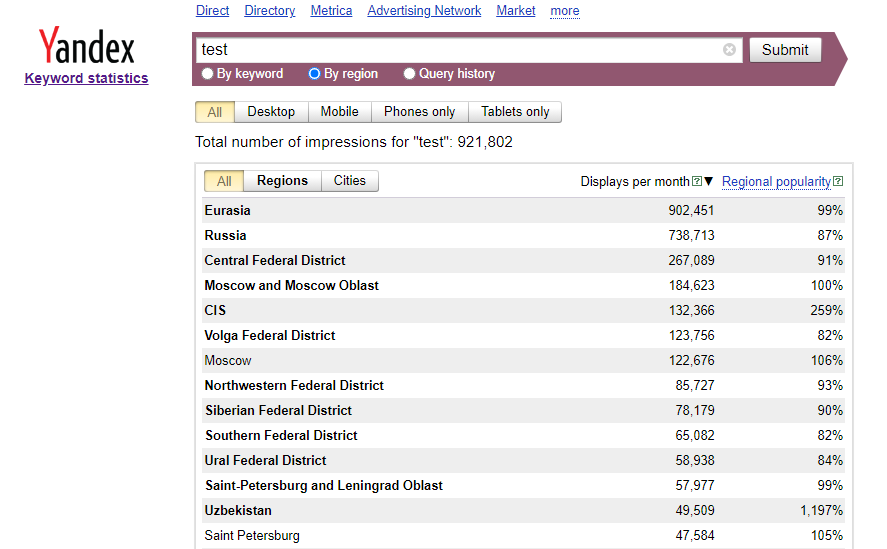This screenshot has height=549, width=887.
Task: Click the Uzbekistan row name
Action: coord(238,511)
